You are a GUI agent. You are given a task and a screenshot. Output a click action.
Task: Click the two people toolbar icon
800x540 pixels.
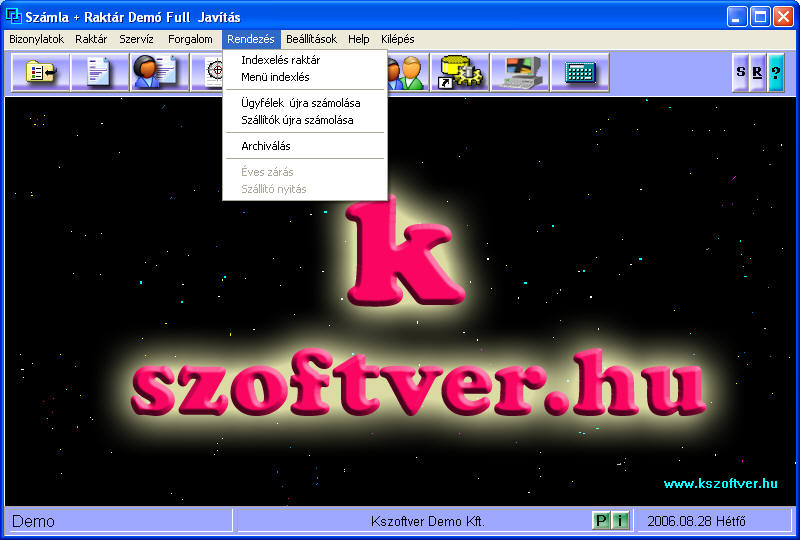407,72
